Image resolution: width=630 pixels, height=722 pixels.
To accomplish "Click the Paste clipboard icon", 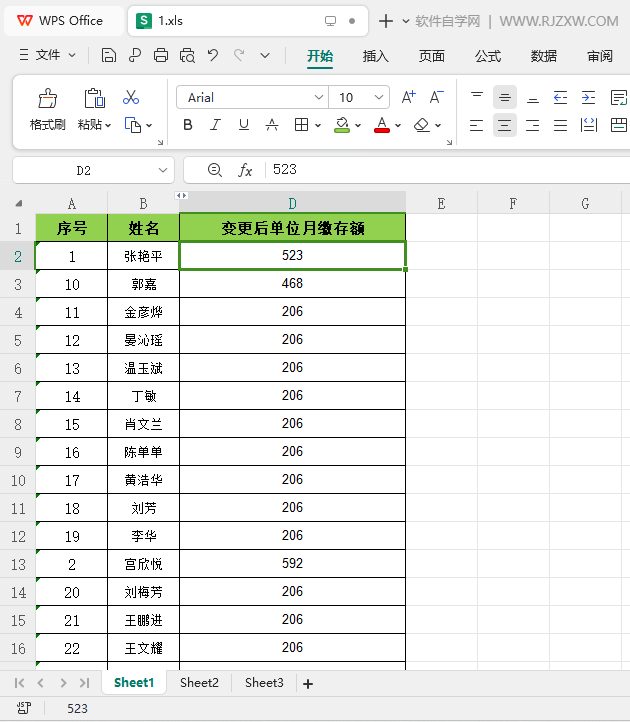I will [94, 98].
